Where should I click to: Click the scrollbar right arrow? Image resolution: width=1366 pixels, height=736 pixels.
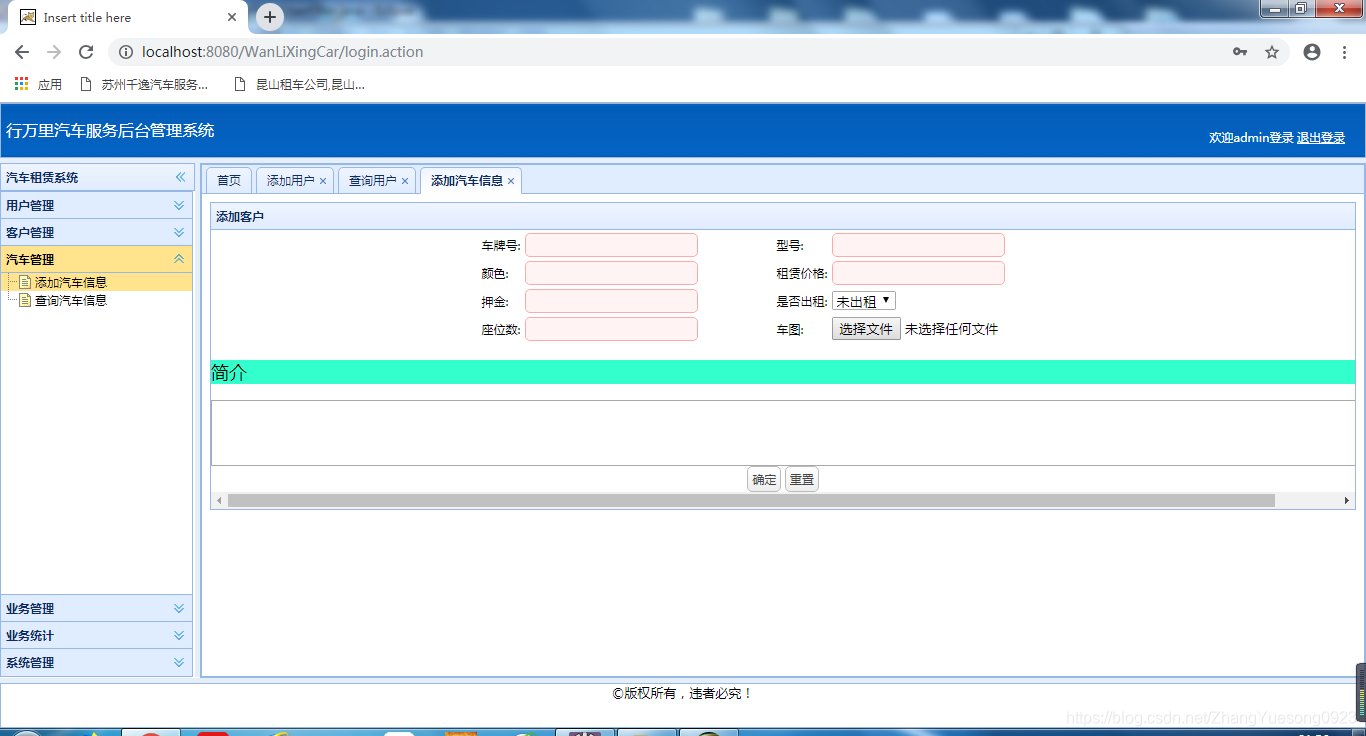(x=1347, y=500)
